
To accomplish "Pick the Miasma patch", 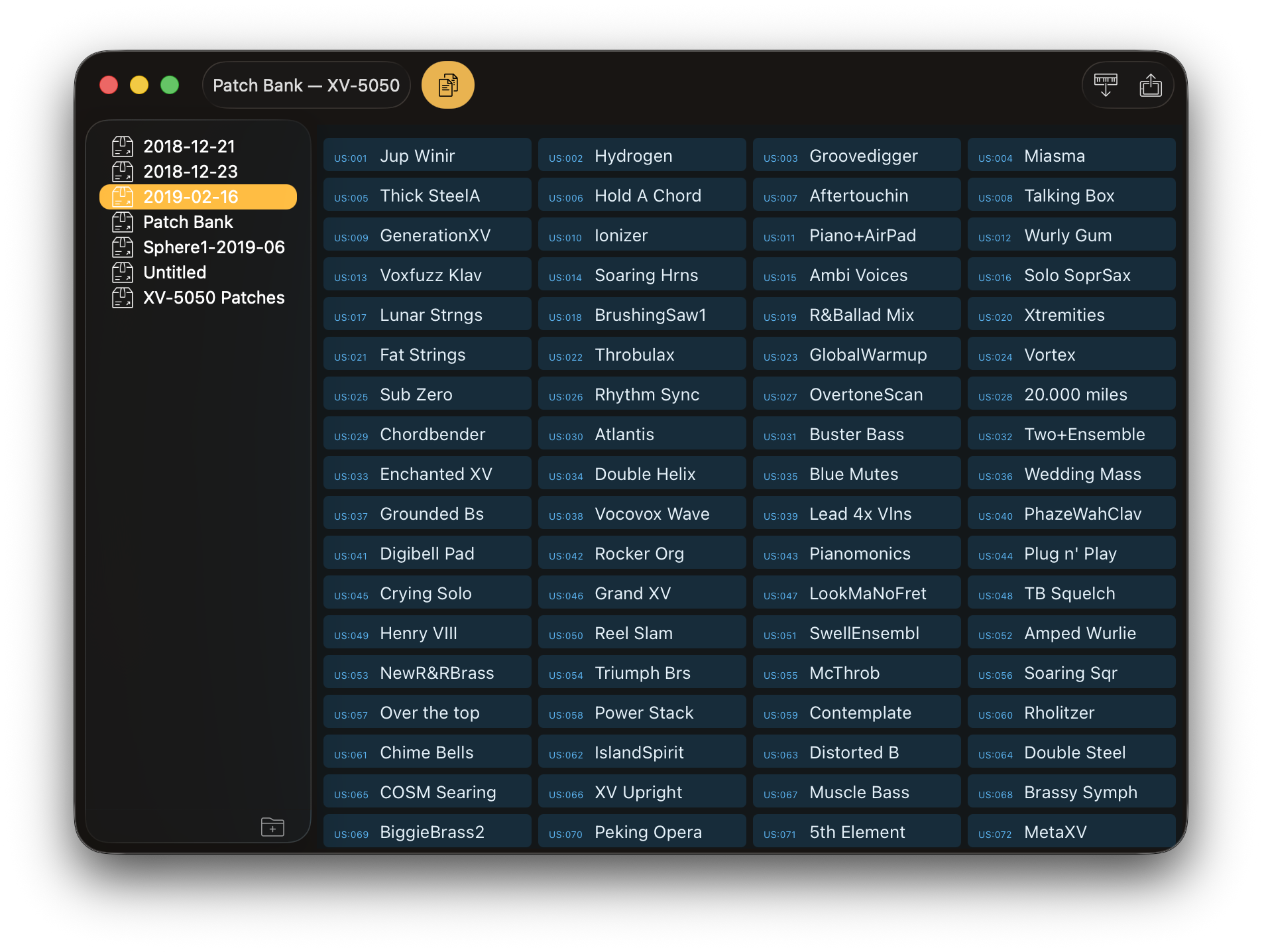I will pyautogui.click(x=1072, y=155).
